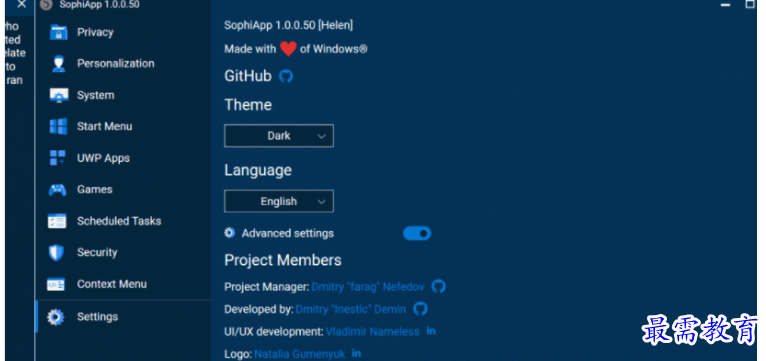Click the Start Menu Windows logo icon

(59, 127)
